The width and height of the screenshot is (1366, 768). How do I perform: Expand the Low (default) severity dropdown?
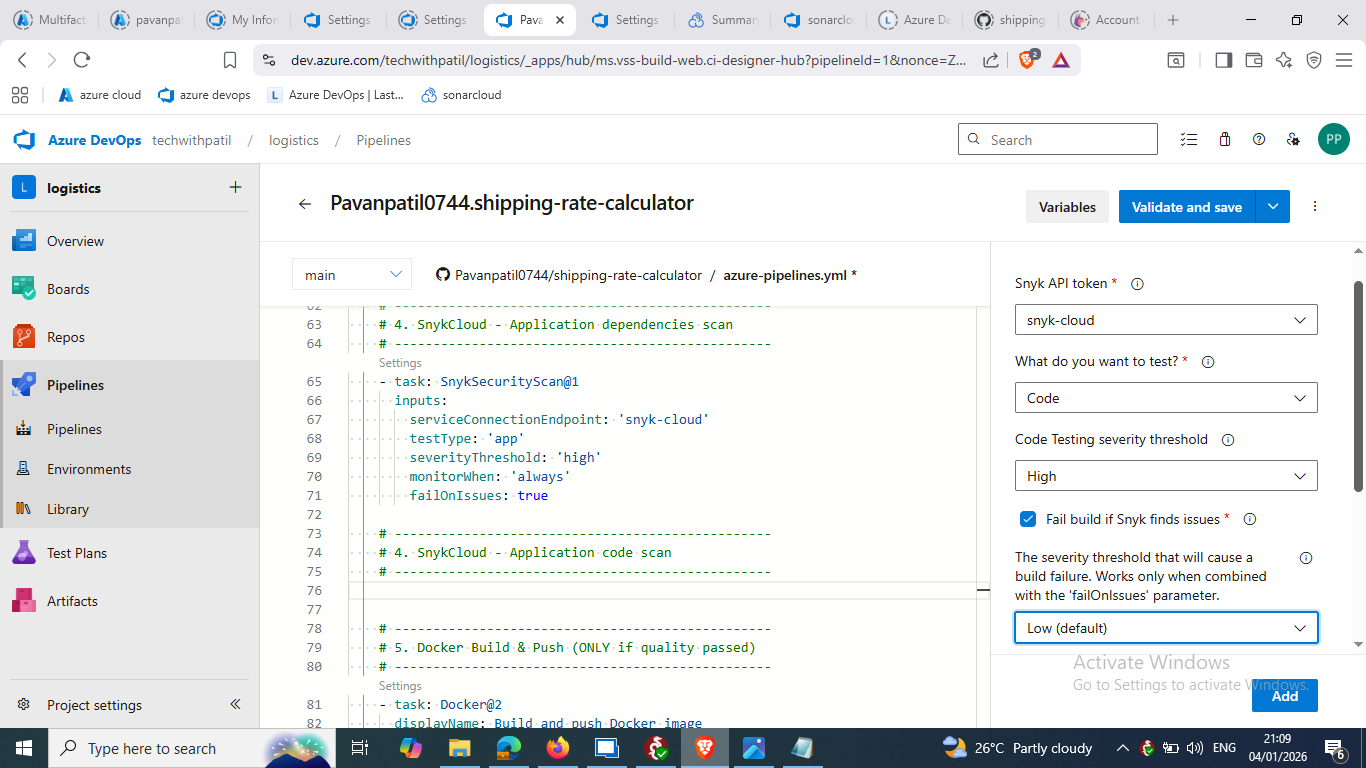(1165, 628)
